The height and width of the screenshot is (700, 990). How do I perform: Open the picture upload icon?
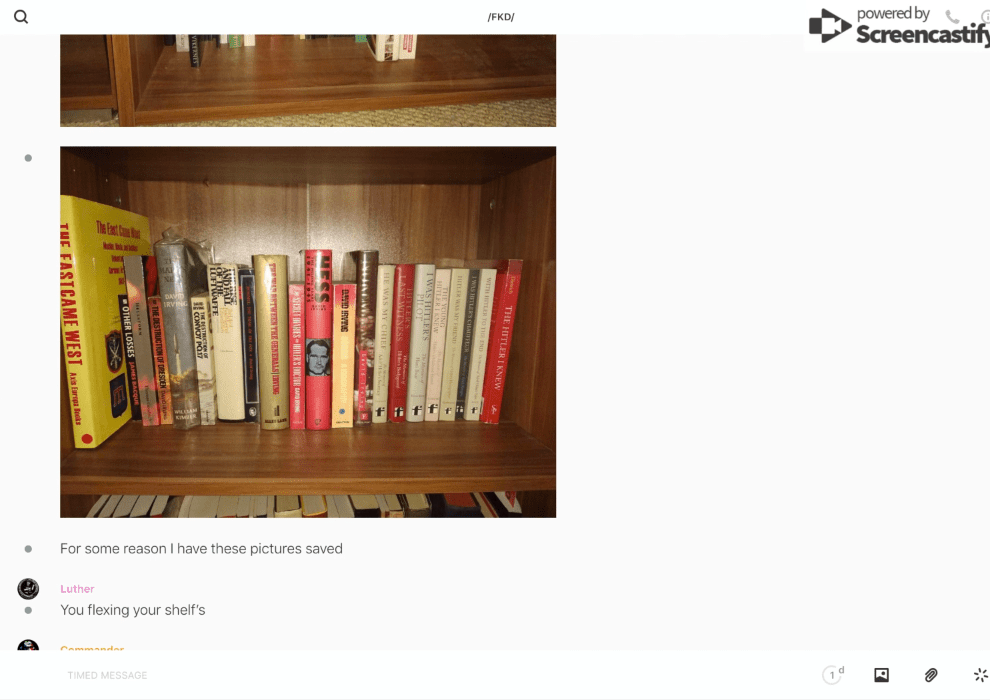[x=881, y=675]
